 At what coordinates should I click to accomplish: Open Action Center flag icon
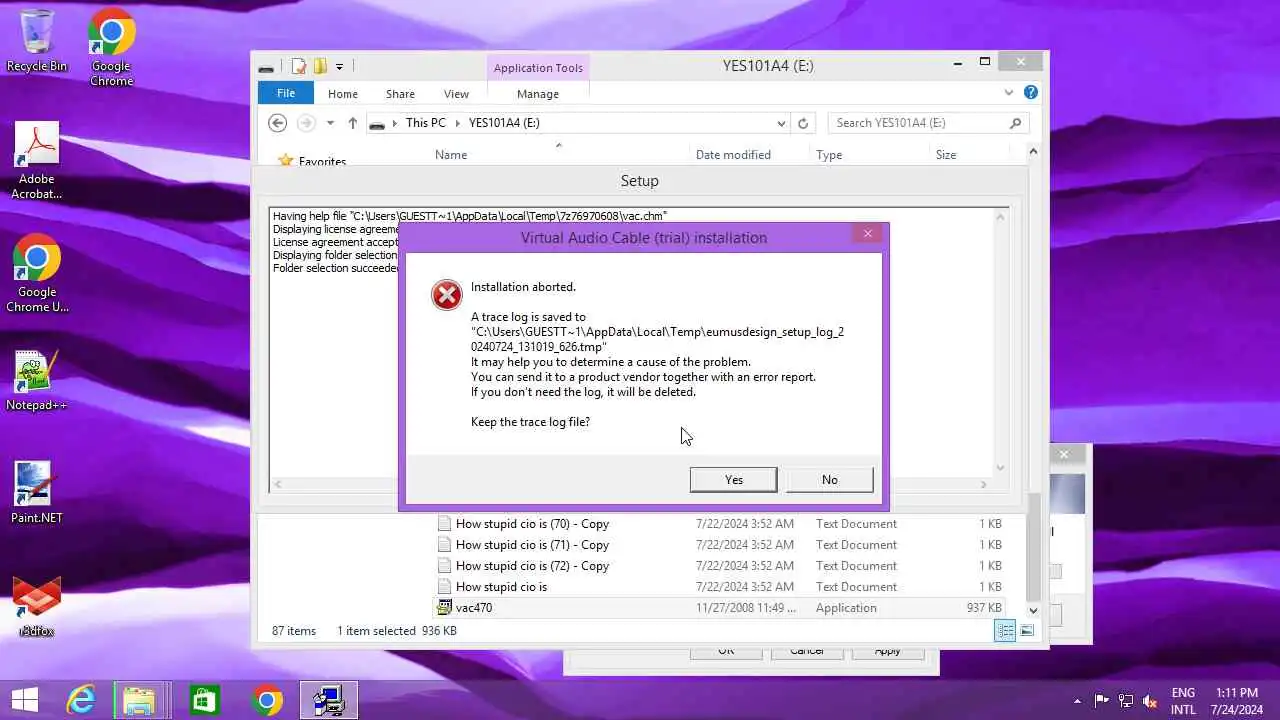point(1102,701)
